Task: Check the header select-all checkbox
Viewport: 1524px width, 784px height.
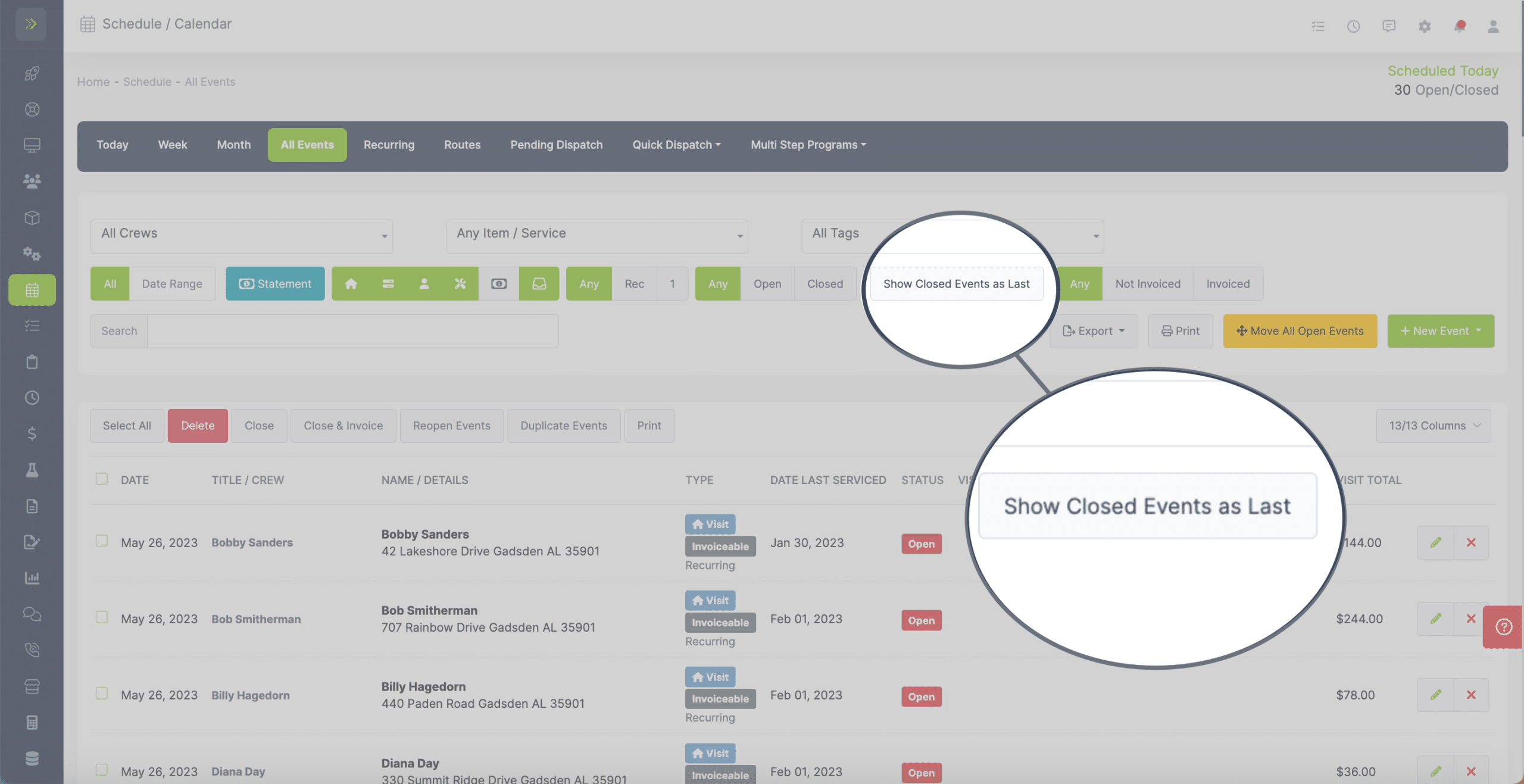Action: point(102,479)
